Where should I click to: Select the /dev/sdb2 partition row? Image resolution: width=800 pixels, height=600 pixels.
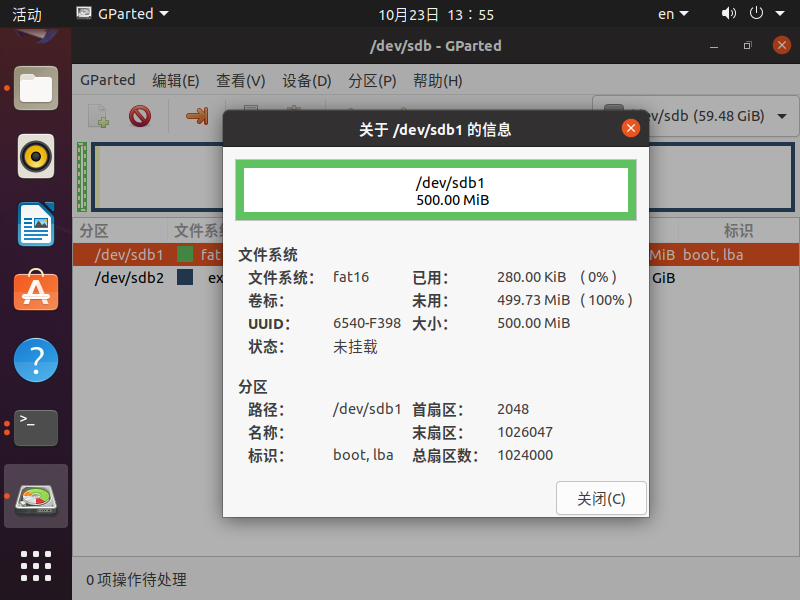point(130,277)
